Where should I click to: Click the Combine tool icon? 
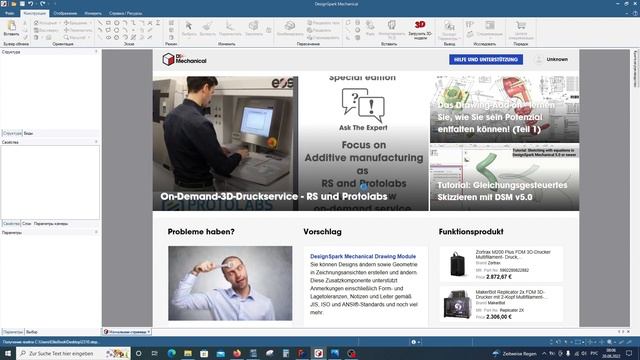click(x=290, y=26)
